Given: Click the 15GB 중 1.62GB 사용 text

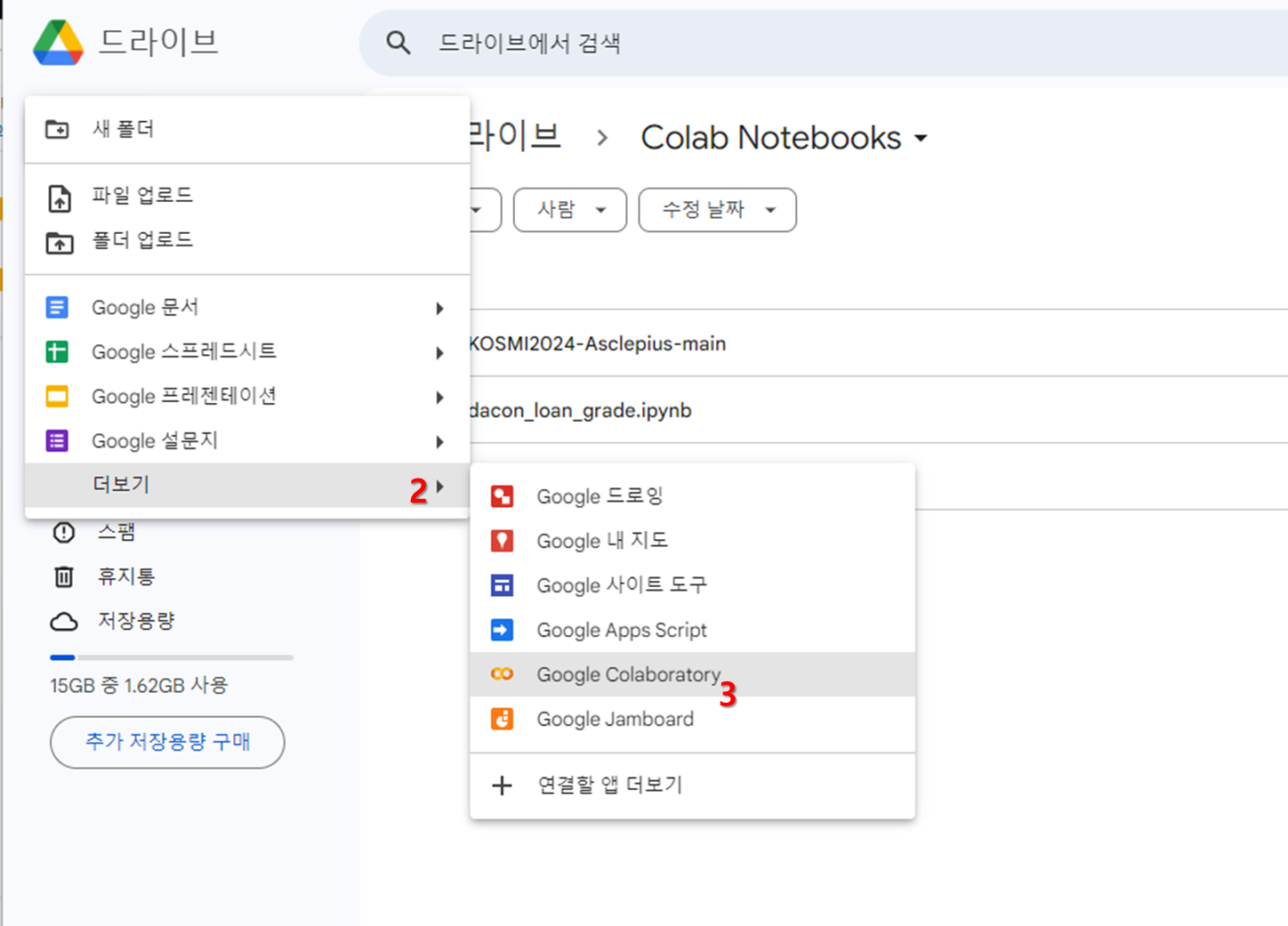Looking at the screenshot, I should 139,686.
